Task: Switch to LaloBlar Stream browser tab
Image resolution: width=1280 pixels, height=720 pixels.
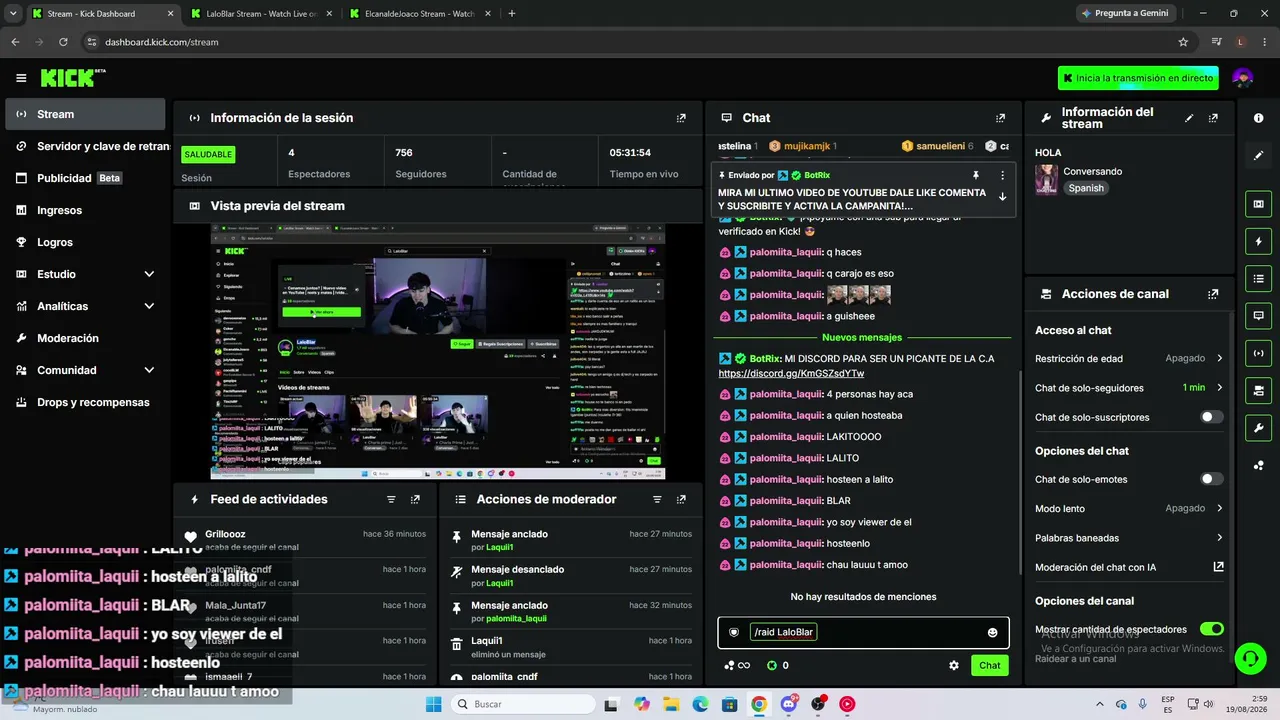Action: tap(262, 14)
